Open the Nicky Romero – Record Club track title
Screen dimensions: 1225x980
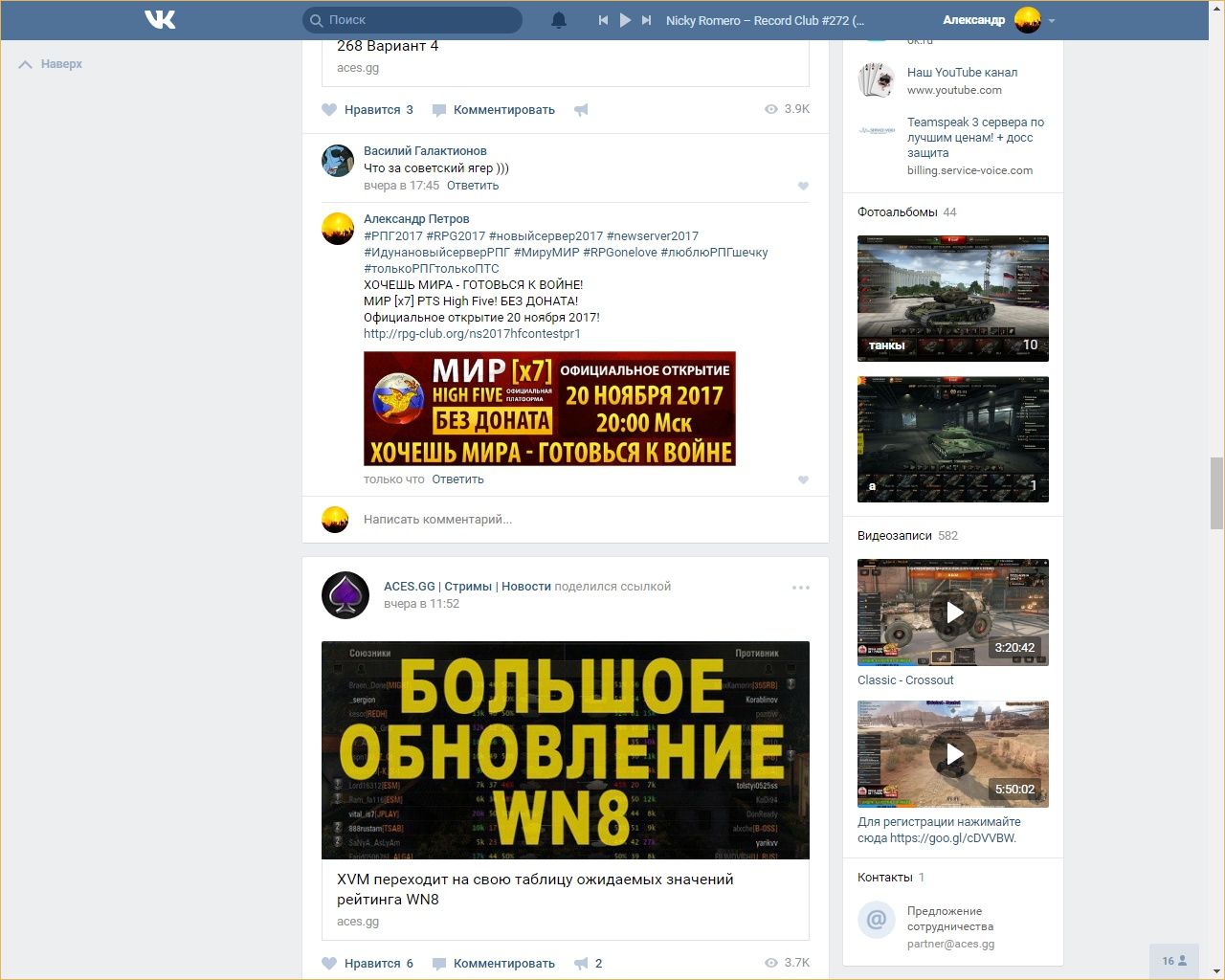coord(765,20)
